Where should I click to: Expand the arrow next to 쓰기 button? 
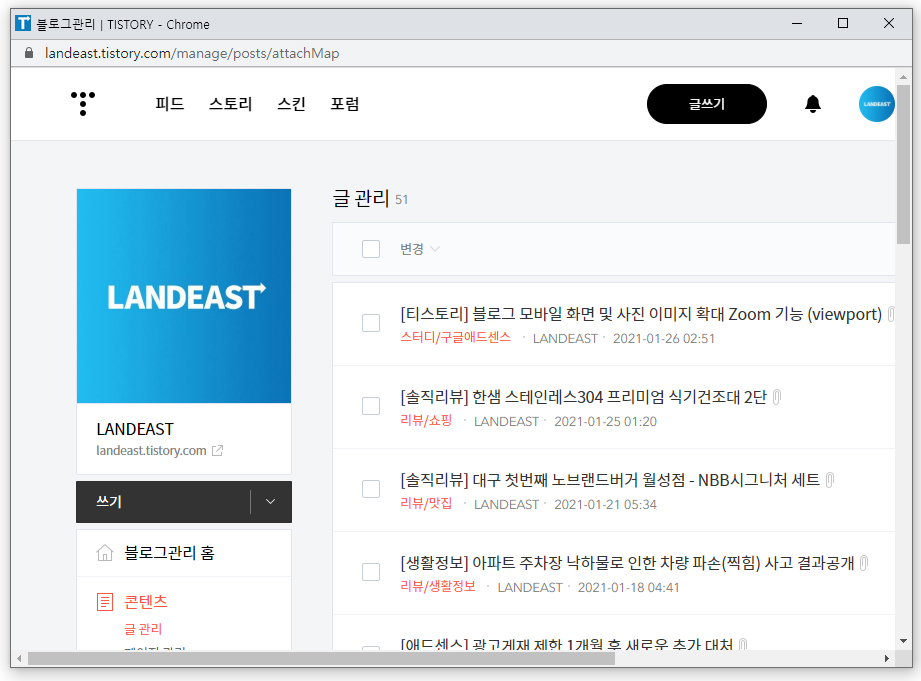pos(270,502)
